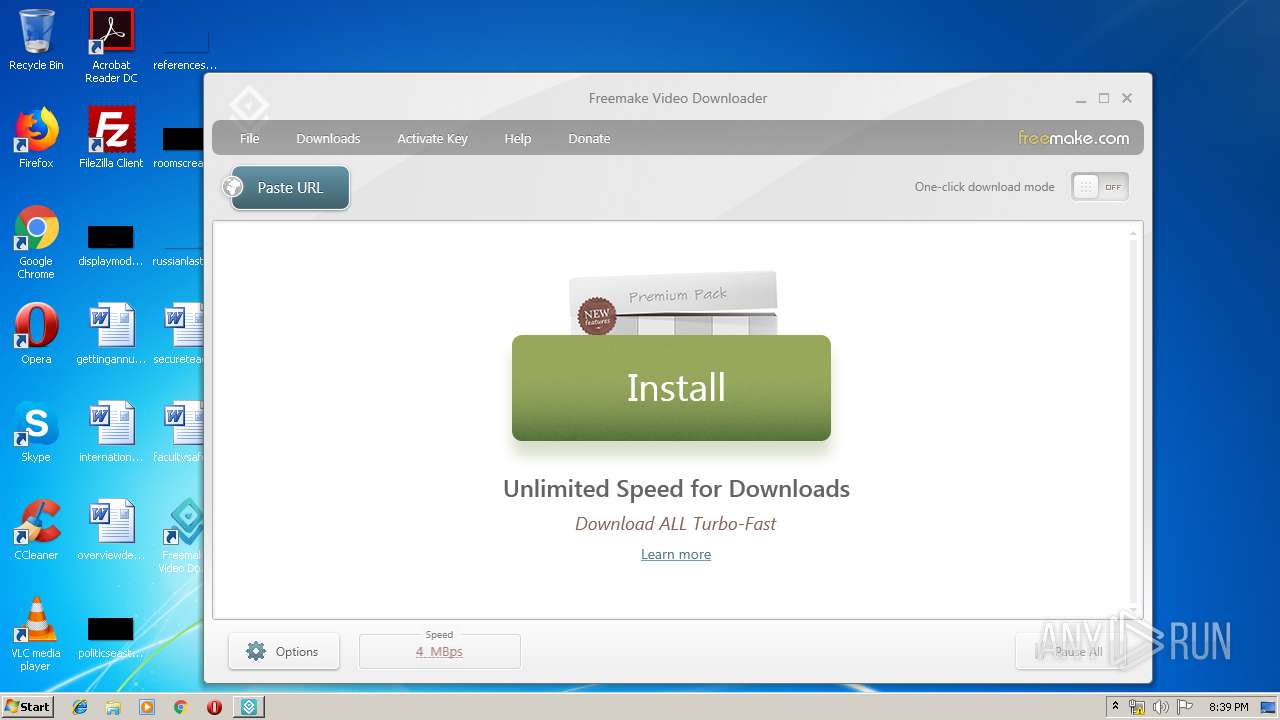Select the VLC media player desktop icon
This screenshot has width=1280, height=720.
coord(36,634)
